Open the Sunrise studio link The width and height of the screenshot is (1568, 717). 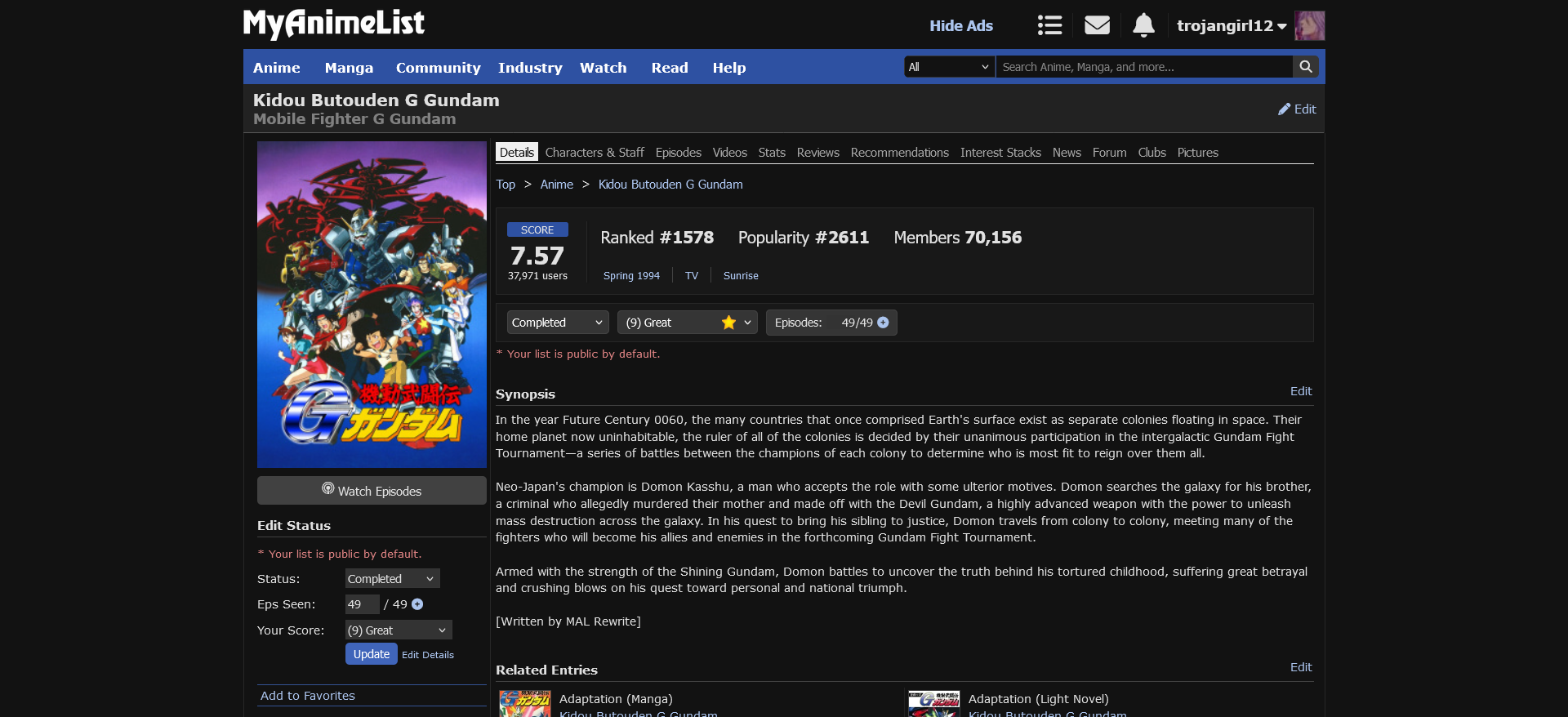click(741, 275)
